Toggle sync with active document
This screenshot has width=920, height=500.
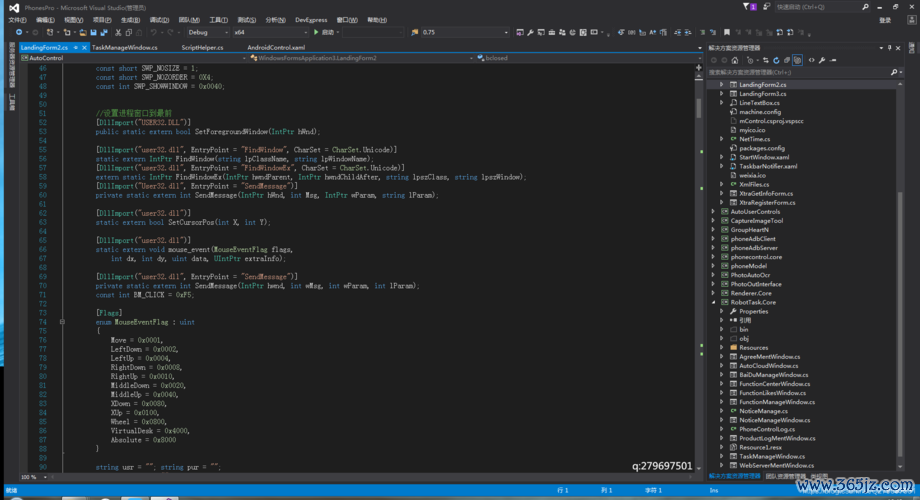(765, 60)
